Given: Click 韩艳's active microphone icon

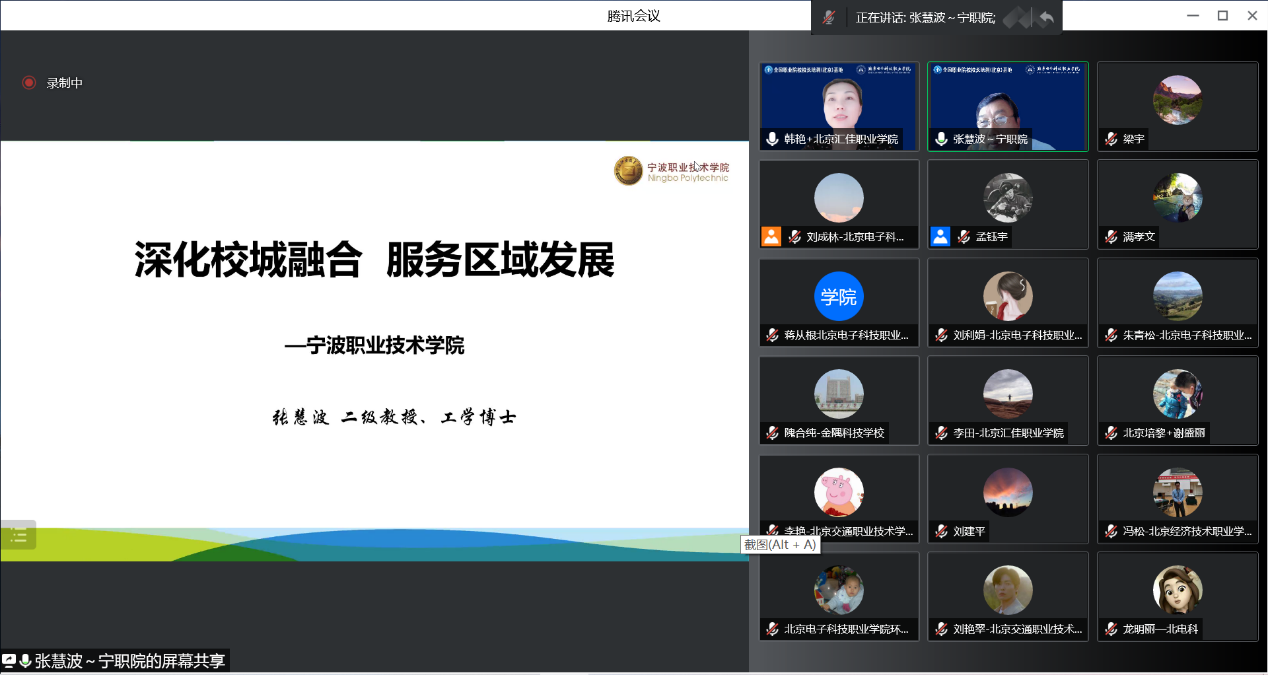Looking at the screenshot, I should click(x=772, y=139).
